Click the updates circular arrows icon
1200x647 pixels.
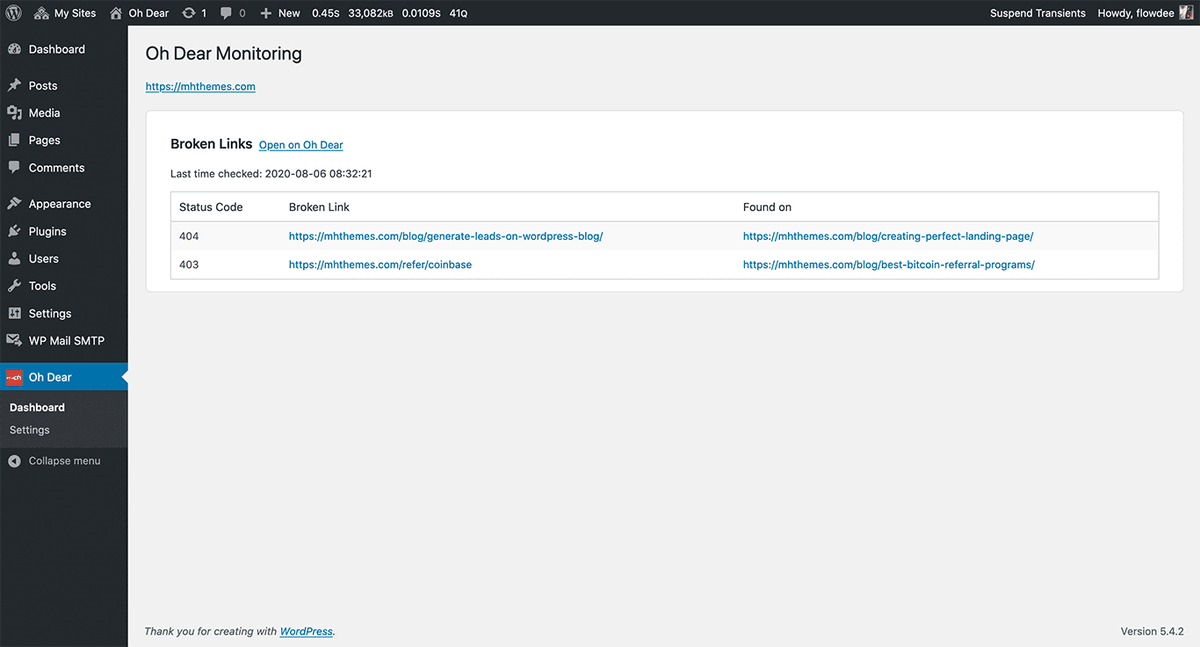point(188,13)
